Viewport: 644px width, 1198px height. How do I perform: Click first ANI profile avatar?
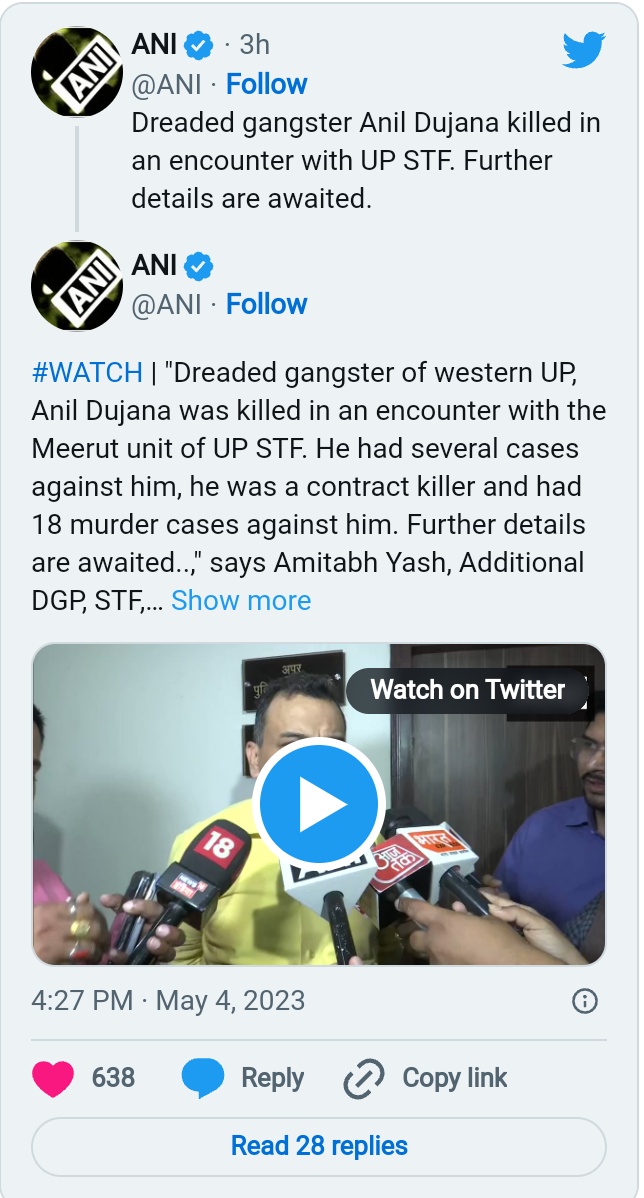[x=77, y=72]
